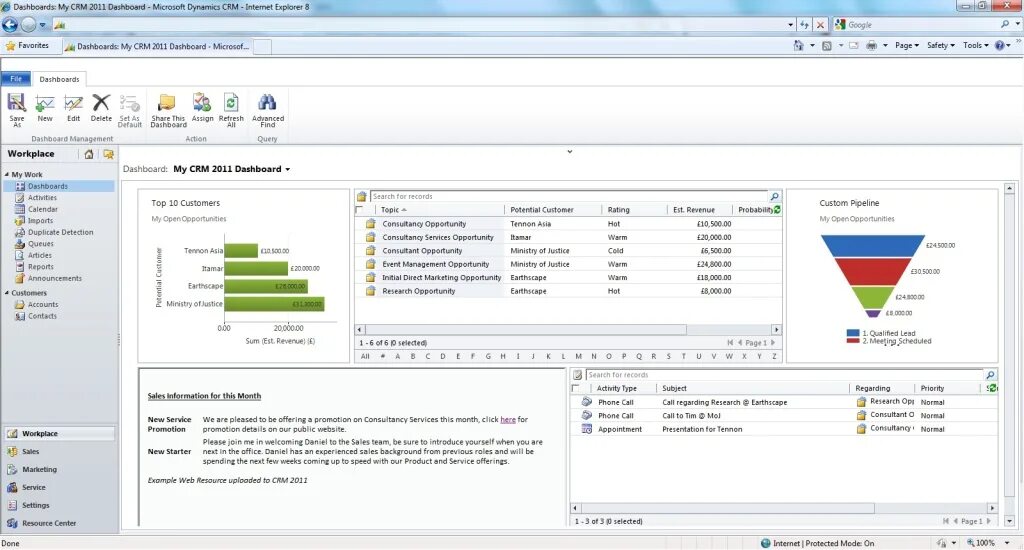Open the Page dropdown menu

tap(906, 46)
